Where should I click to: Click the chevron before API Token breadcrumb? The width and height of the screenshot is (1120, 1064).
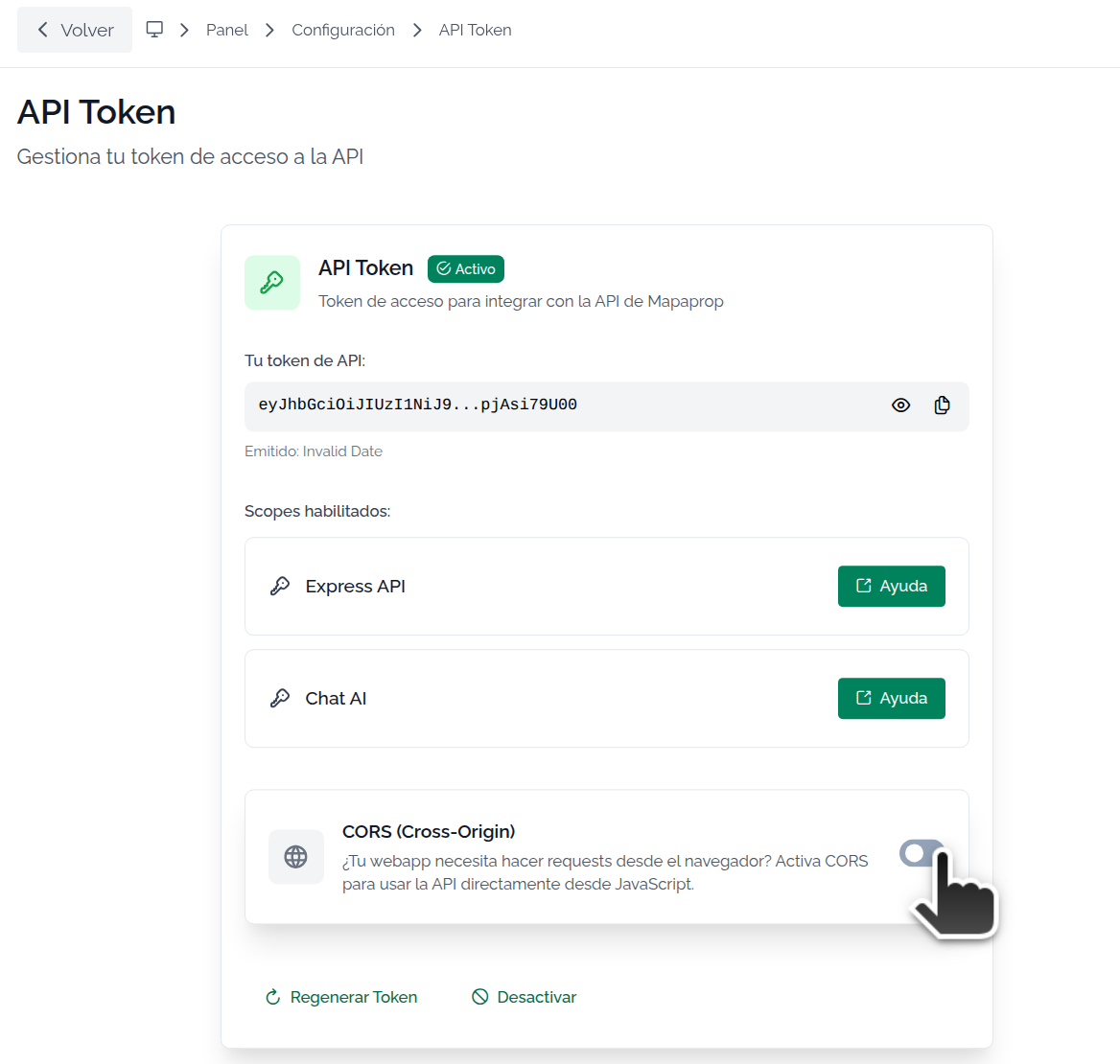coord(417,30)
